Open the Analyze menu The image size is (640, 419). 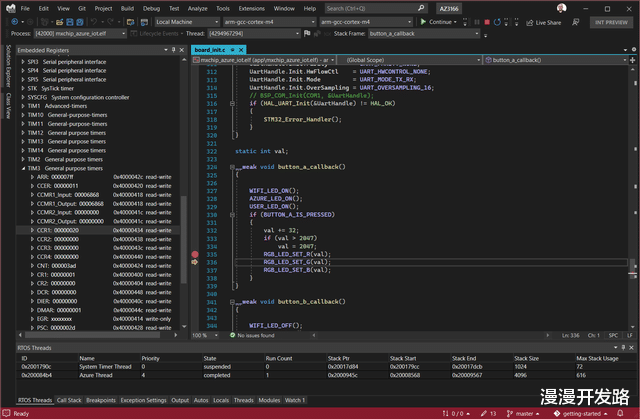coord(198,8)
